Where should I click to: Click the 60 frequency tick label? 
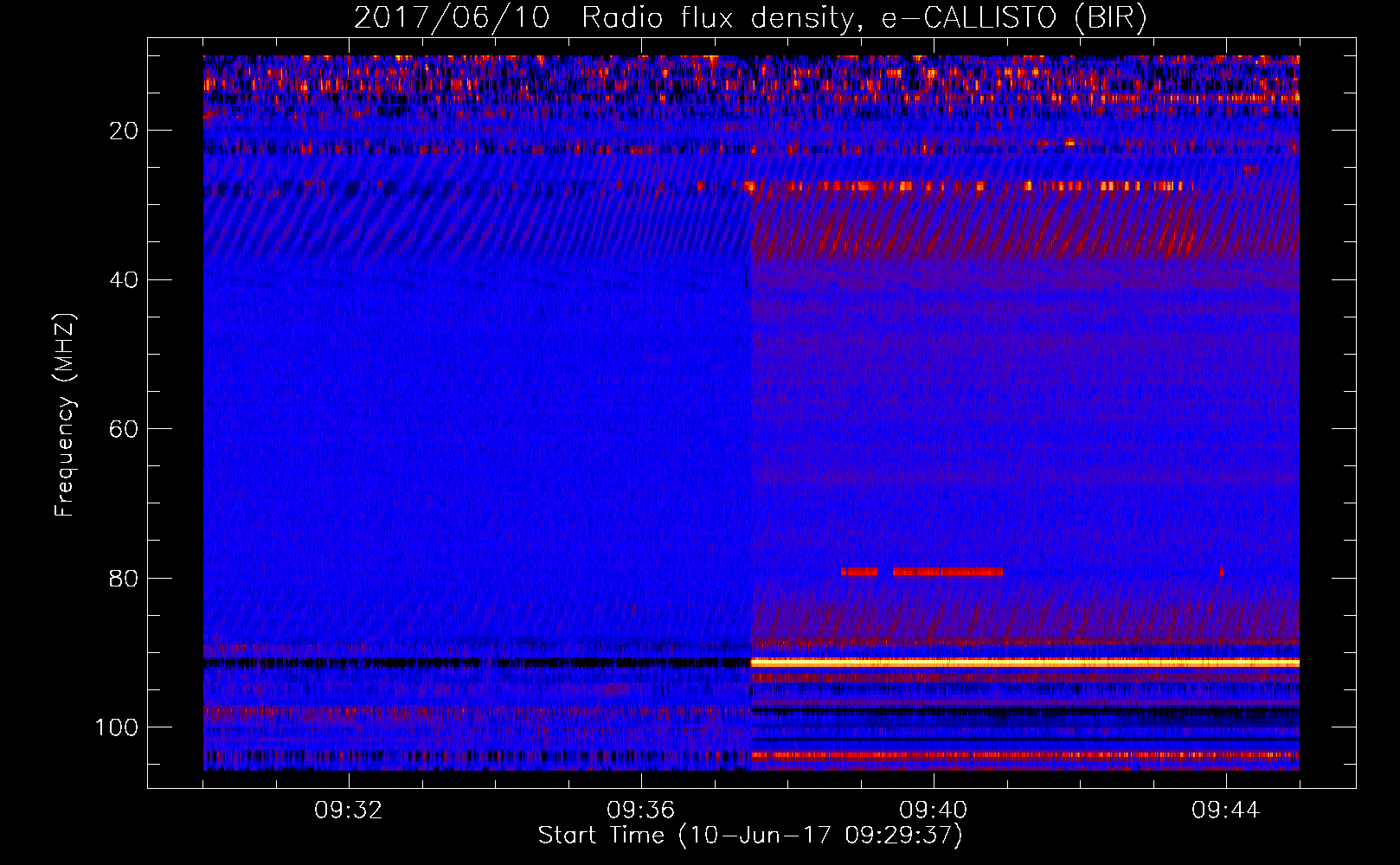point(125,429)
